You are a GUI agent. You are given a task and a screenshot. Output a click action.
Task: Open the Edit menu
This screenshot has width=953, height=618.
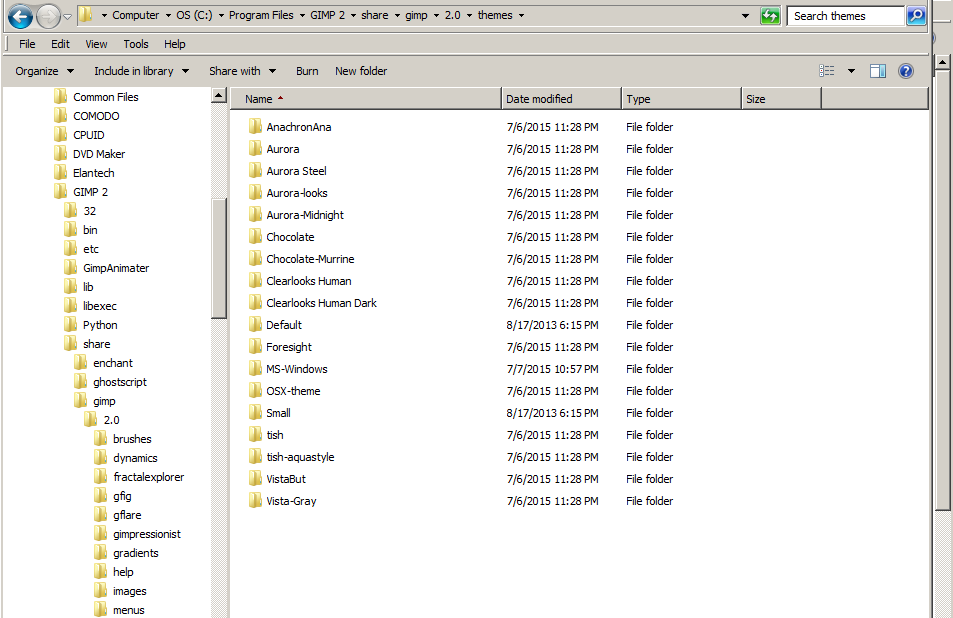click(60, 44)
